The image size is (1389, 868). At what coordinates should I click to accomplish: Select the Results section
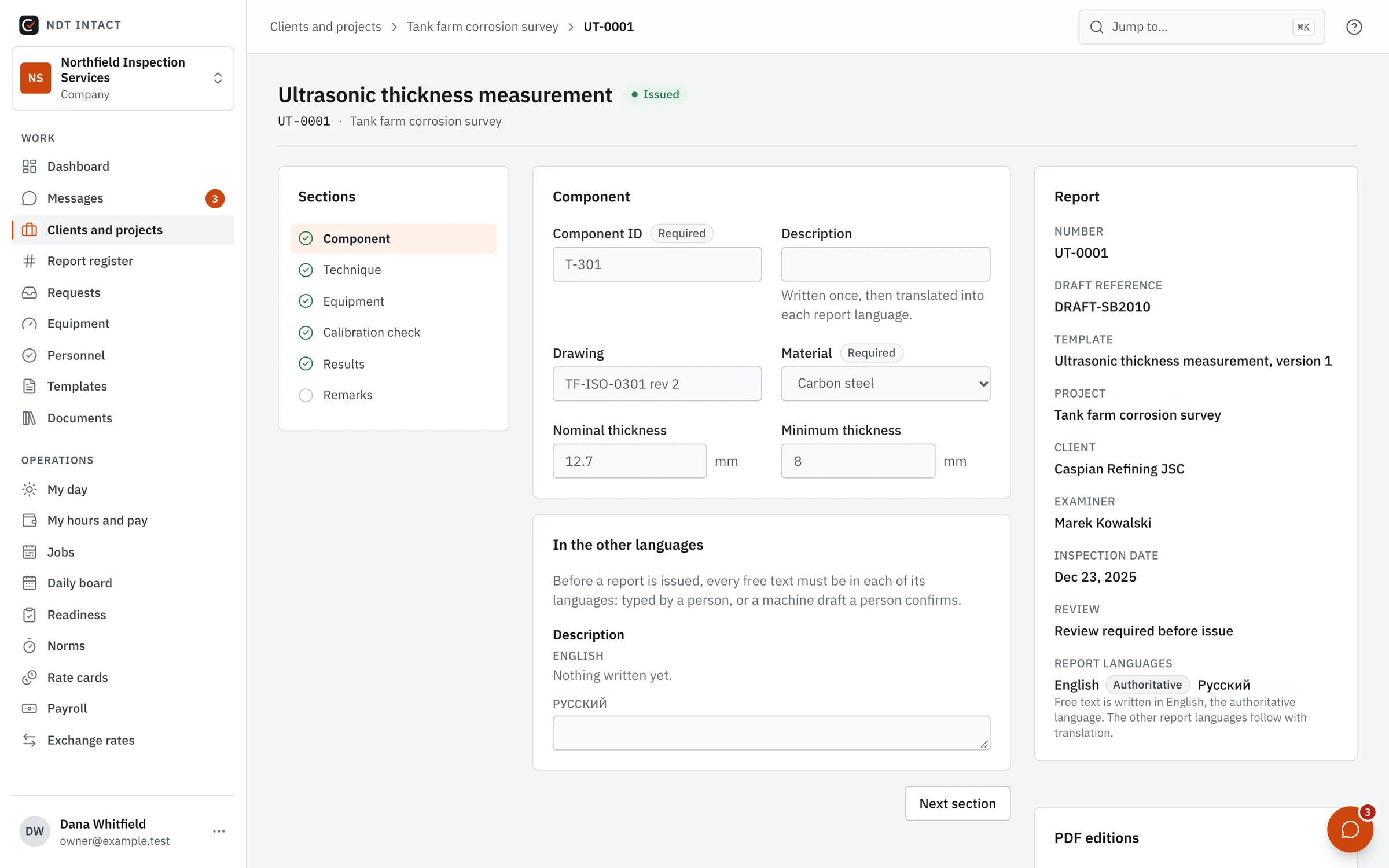click(393, 364)
